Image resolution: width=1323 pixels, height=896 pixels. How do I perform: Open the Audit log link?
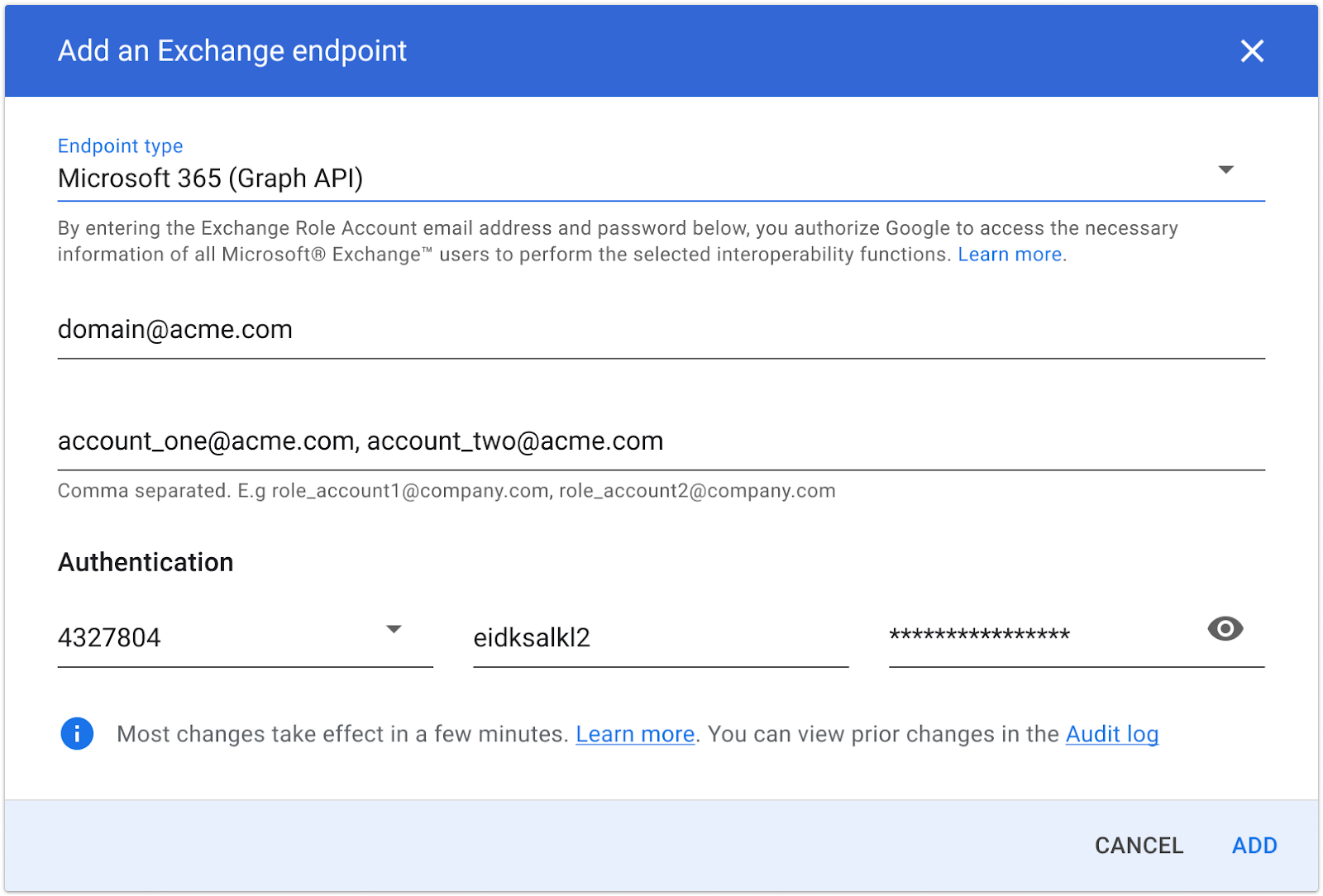point(1112,734)
